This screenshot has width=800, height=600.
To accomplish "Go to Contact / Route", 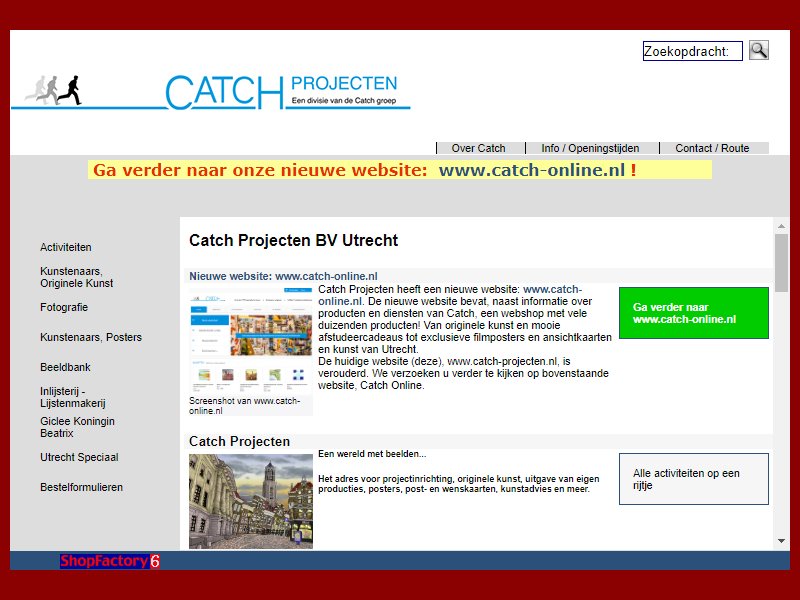I will tap(712, 148).
